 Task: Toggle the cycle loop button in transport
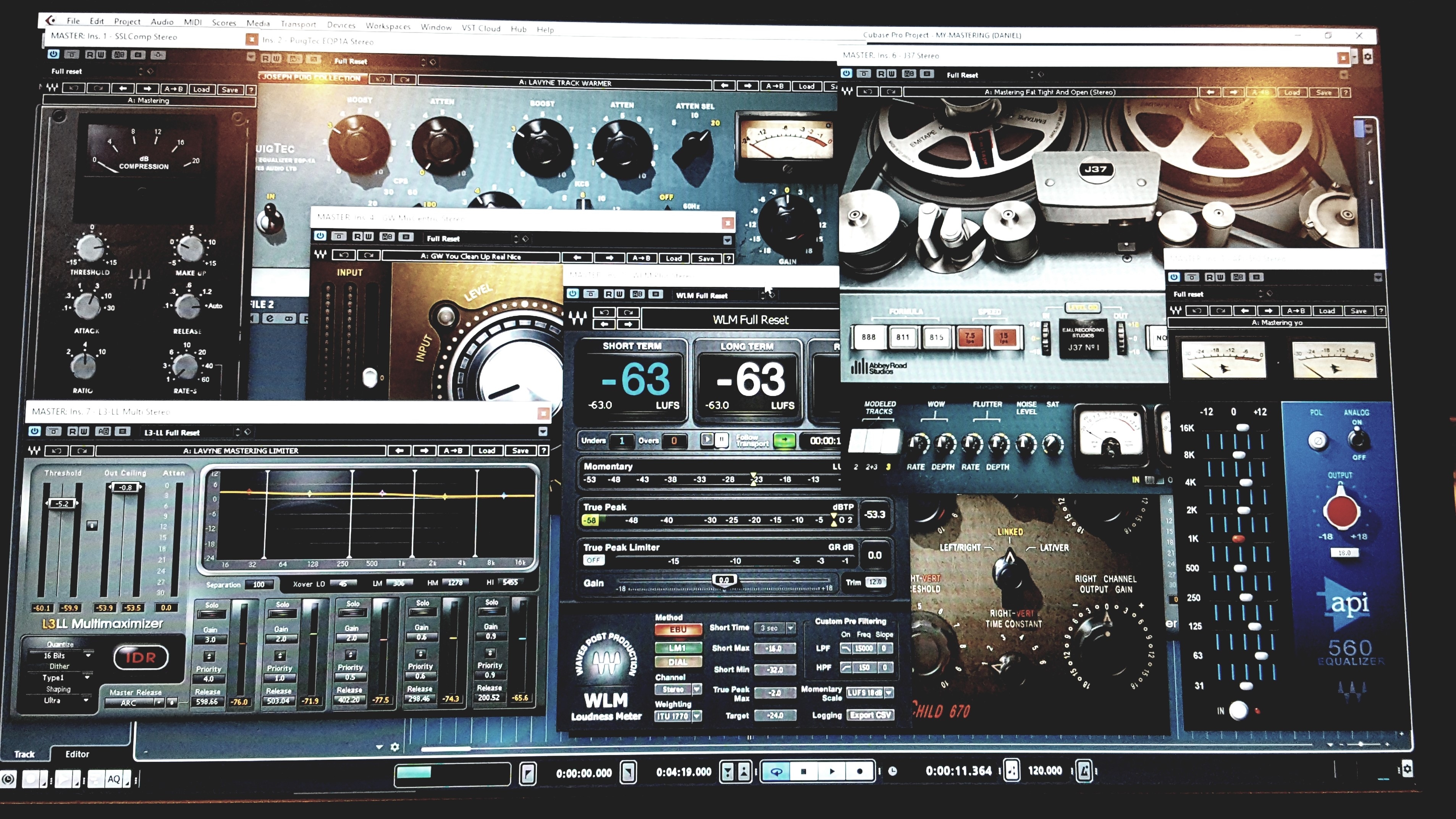[x=777, y=772]
